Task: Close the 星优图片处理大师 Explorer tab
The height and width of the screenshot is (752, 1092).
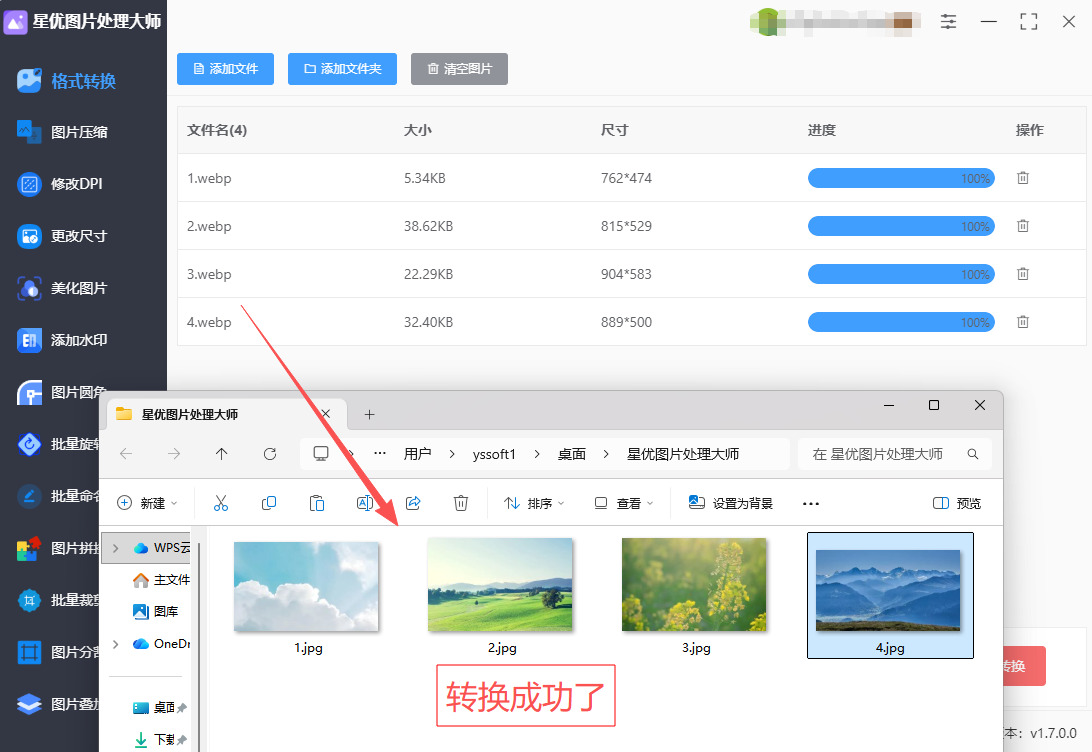Action: pyautogui.click(x=325, y=414)
